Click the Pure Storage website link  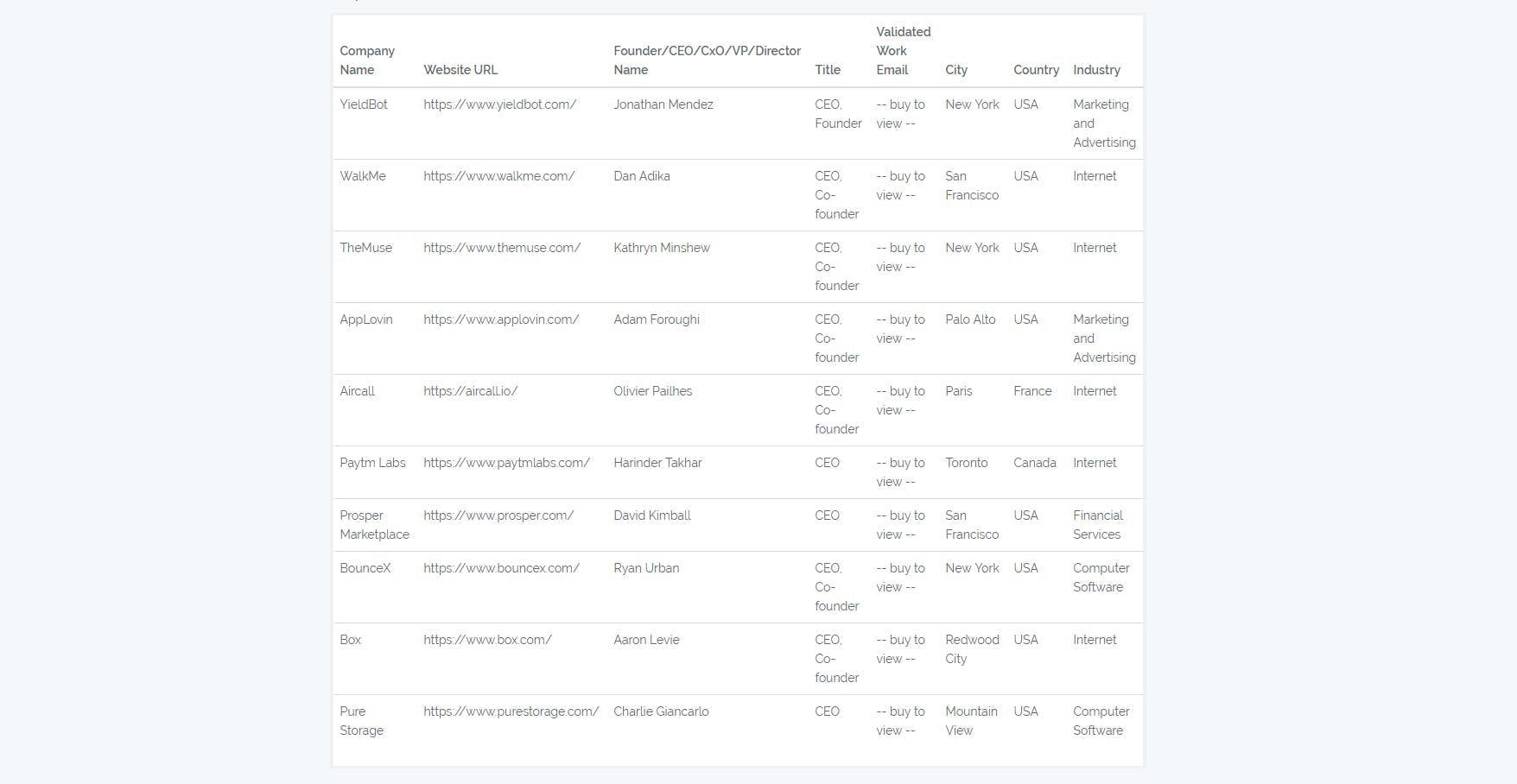point(511,711)
